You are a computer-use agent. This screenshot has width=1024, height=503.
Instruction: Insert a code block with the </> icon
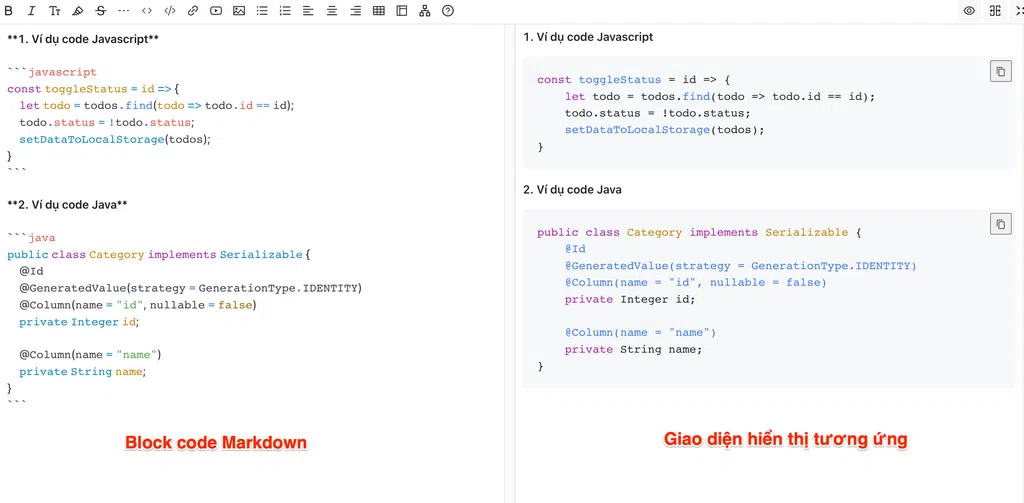(x=169, y=11)
